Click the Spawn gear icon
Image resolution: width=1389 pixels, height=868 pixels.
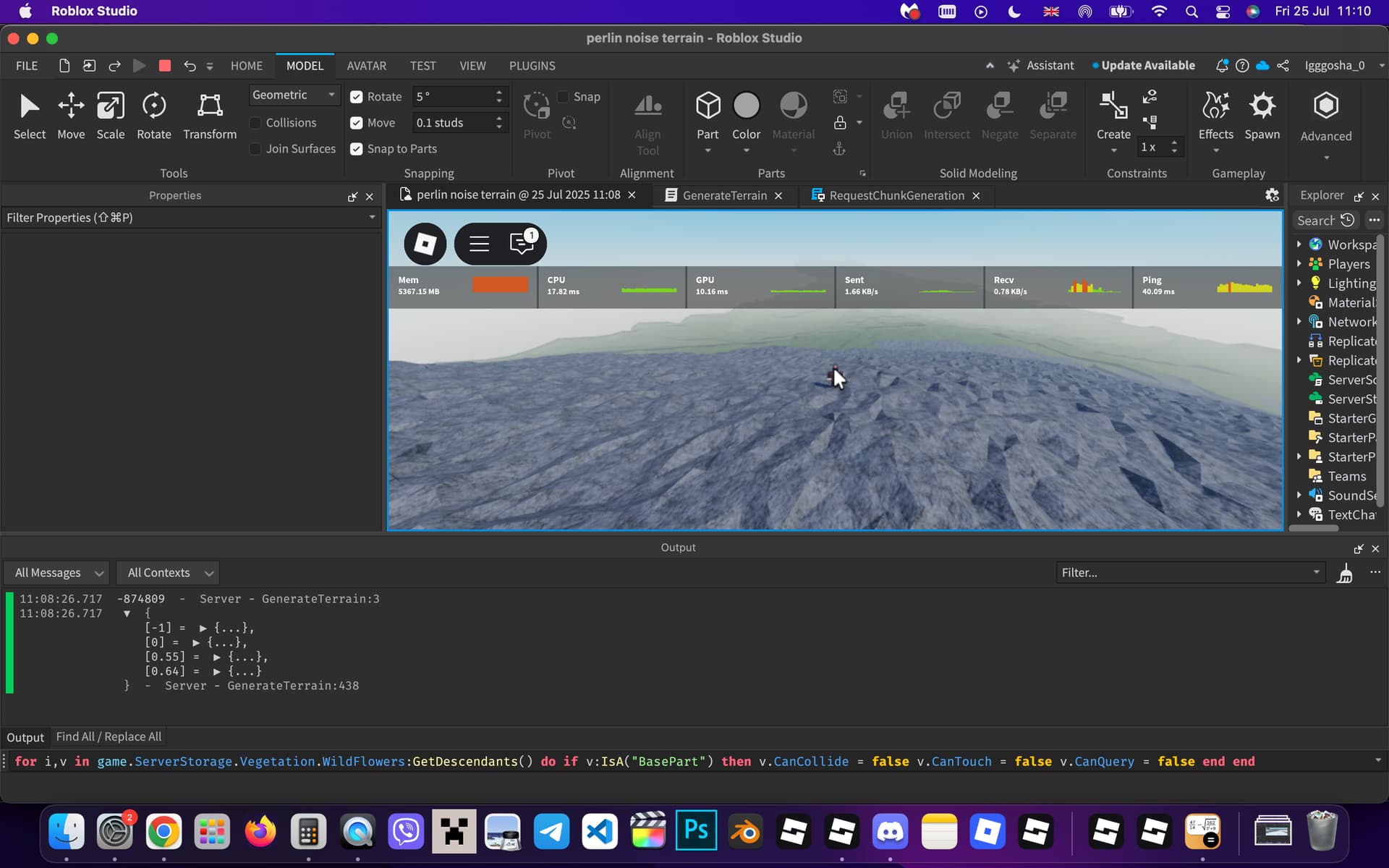[x=1262, y=106]
